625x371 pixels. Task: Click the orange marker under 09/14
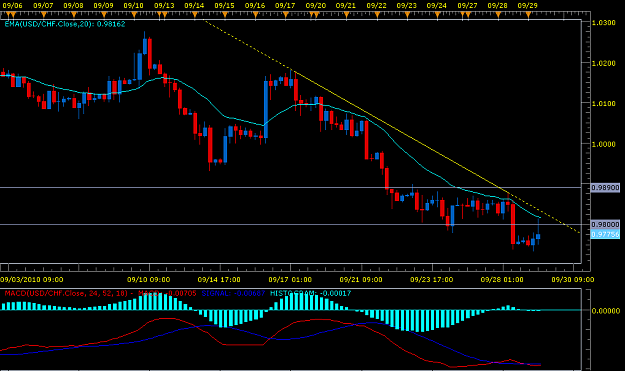pos(195,15)
